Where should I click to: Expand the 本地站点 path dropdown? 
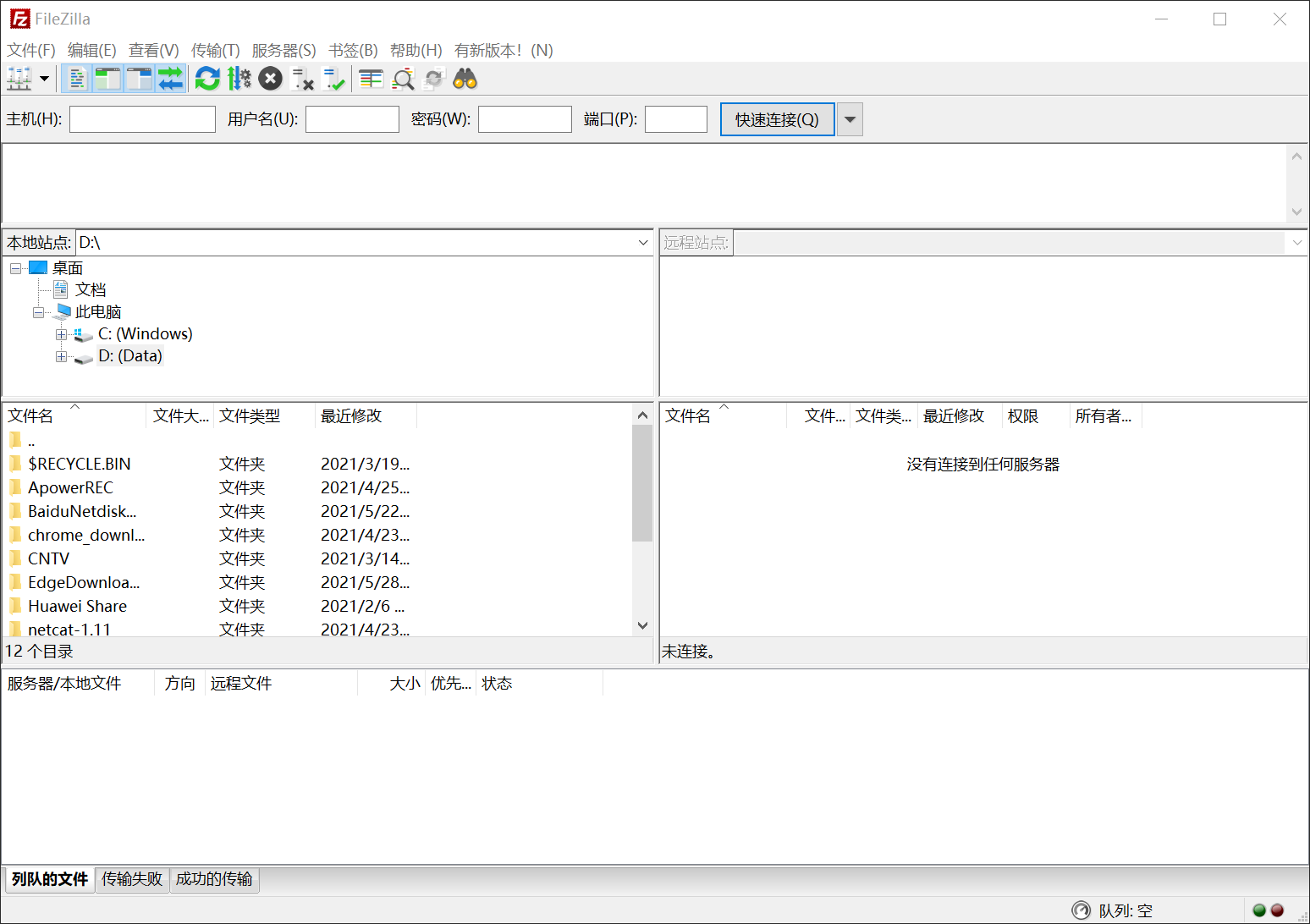coord(643,243)
